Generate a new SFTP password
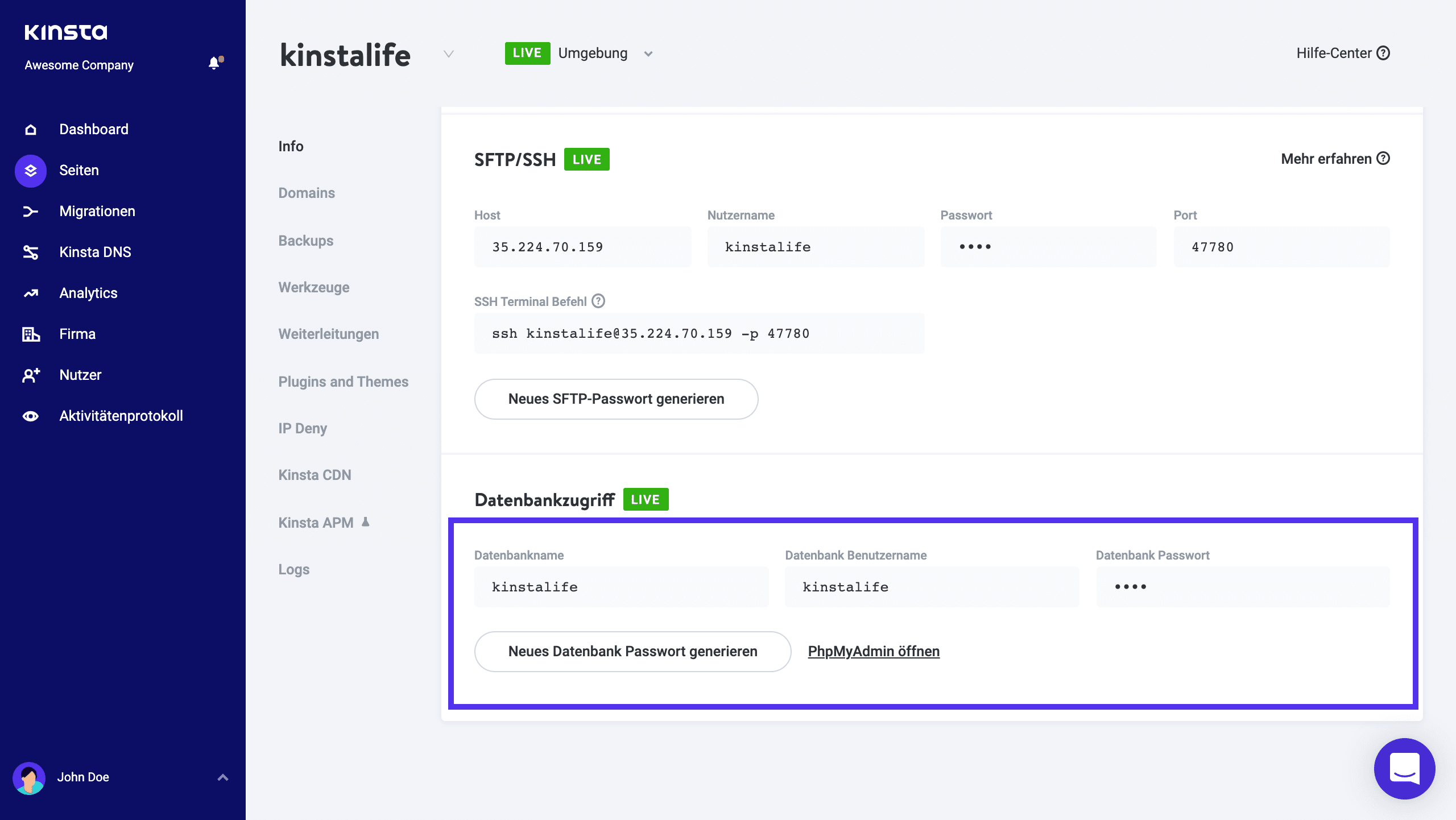 616,399
